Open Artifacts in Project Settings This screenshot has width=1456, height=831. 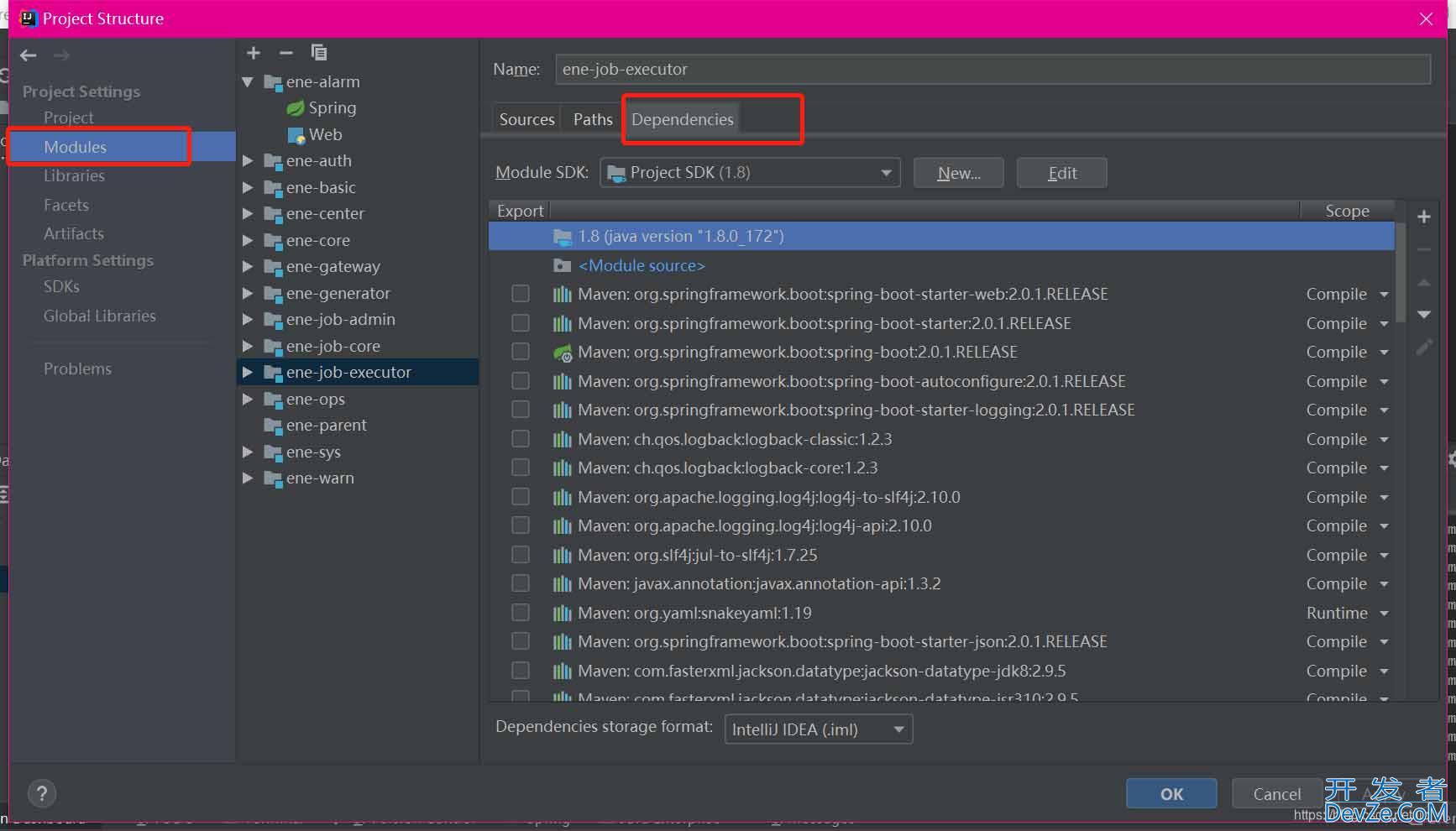tap(74, 234)
